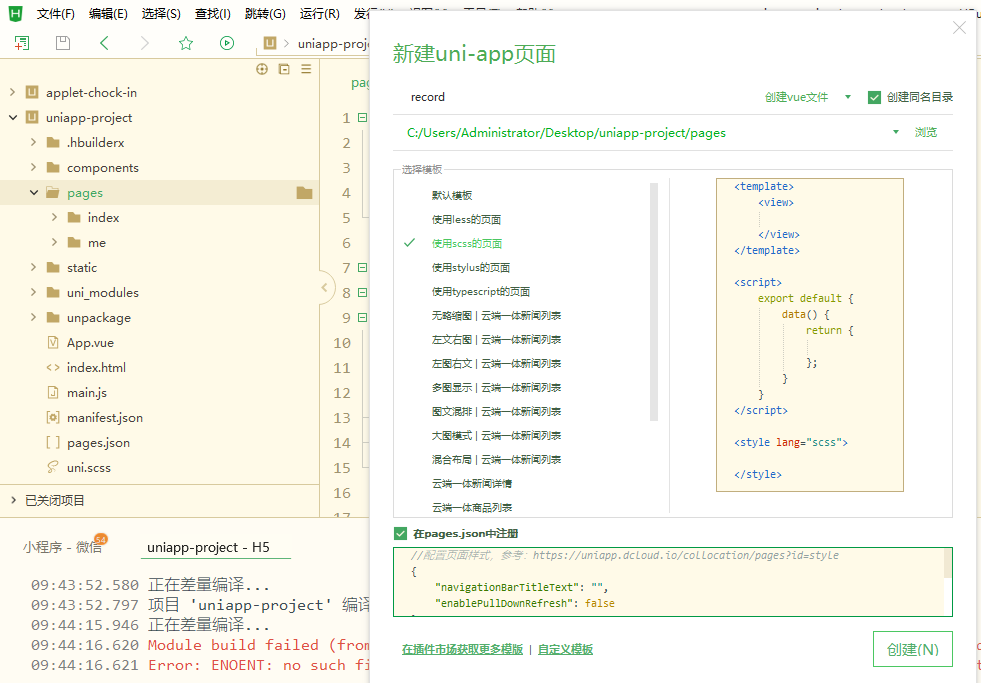Open the 创建vue文件 dropdown
The width and height of the screenshot is (981, 683).
click(808, 97)
